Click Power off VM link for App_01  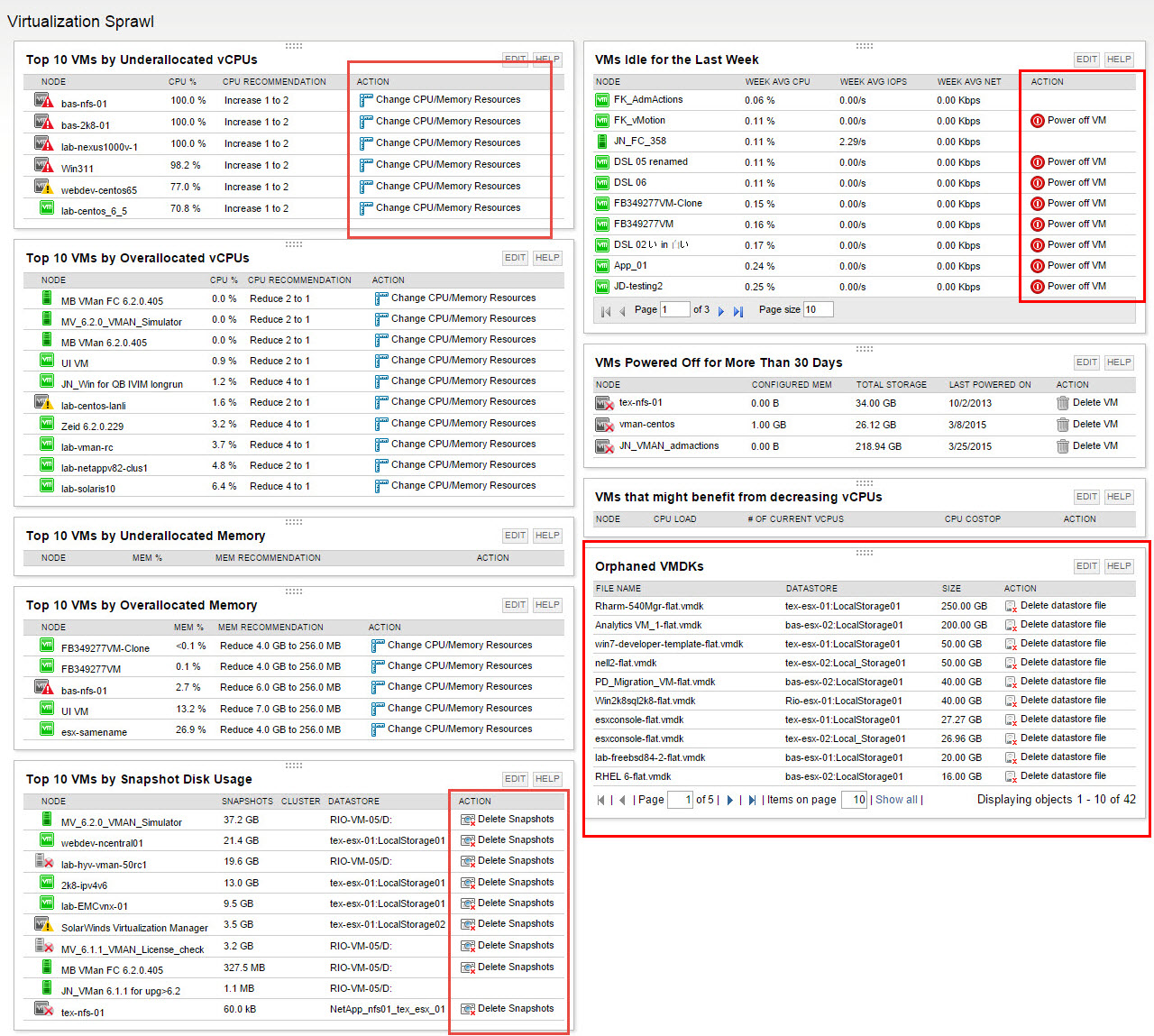point(1076,266)
